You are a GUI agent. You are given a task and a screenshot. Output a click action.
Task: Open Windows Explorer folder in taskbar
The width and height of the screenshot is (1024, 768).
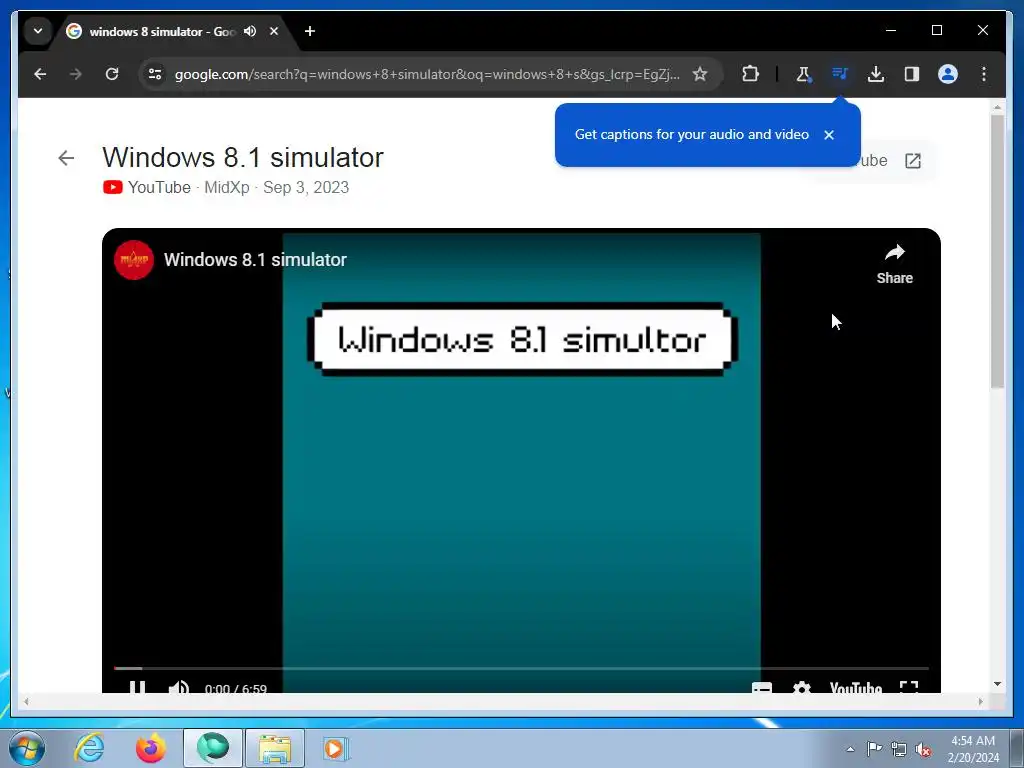pos(274,748)
